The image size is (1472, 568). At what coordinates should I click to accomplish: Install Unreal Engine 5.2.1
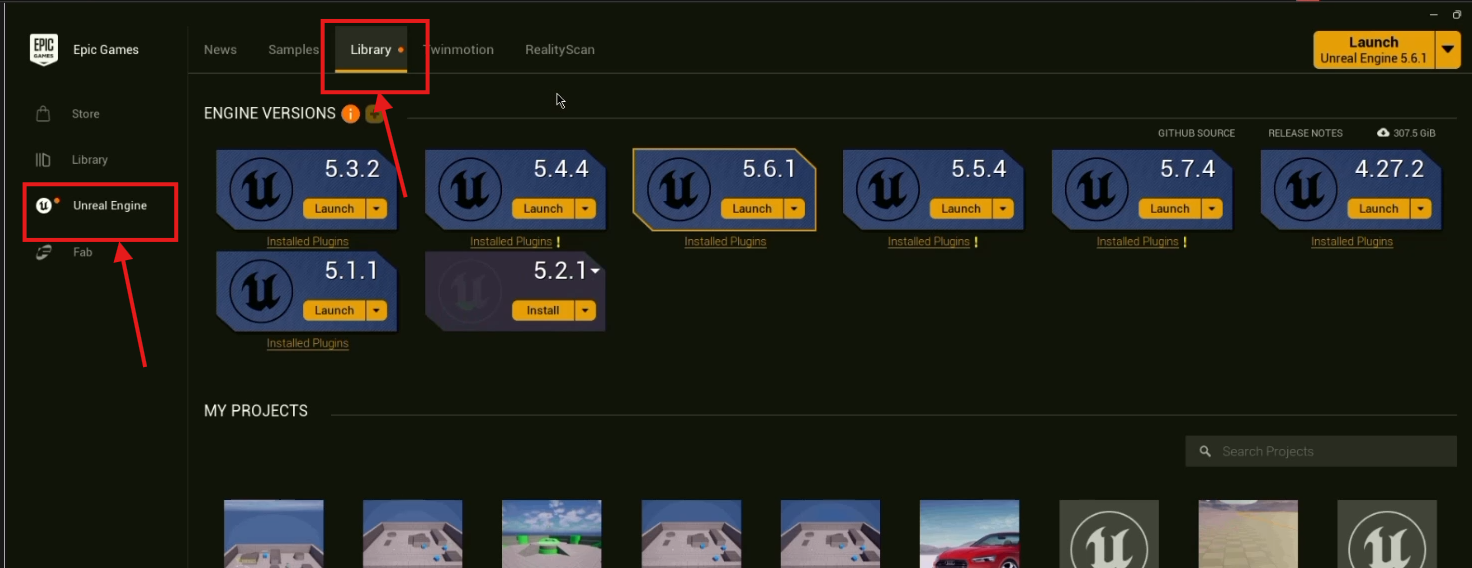pyautogui.click(x=543, y=311)
